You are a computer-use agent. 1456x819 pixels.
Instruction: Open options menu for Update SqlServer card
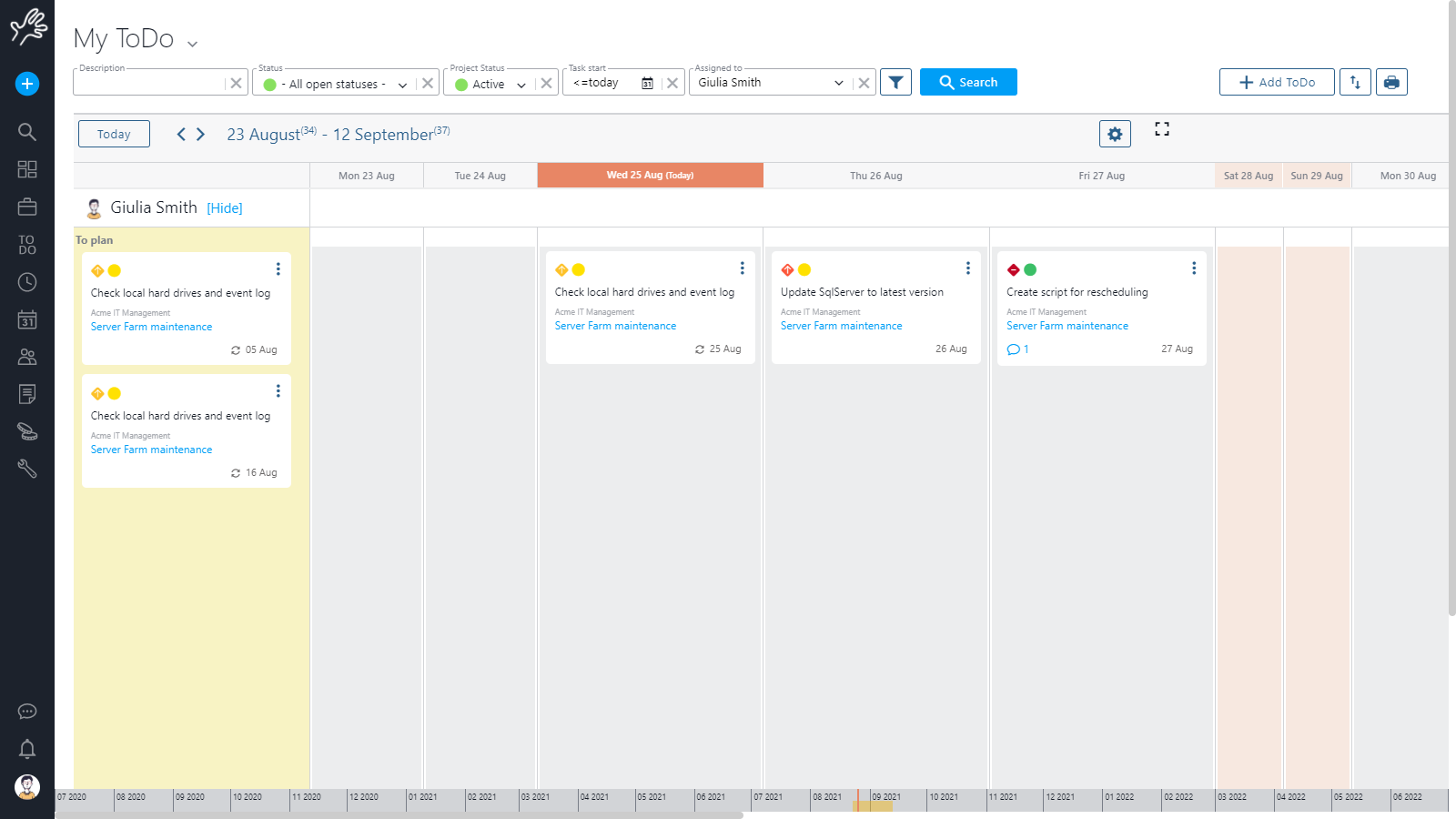pyautogui.click(x=968, y=268)
